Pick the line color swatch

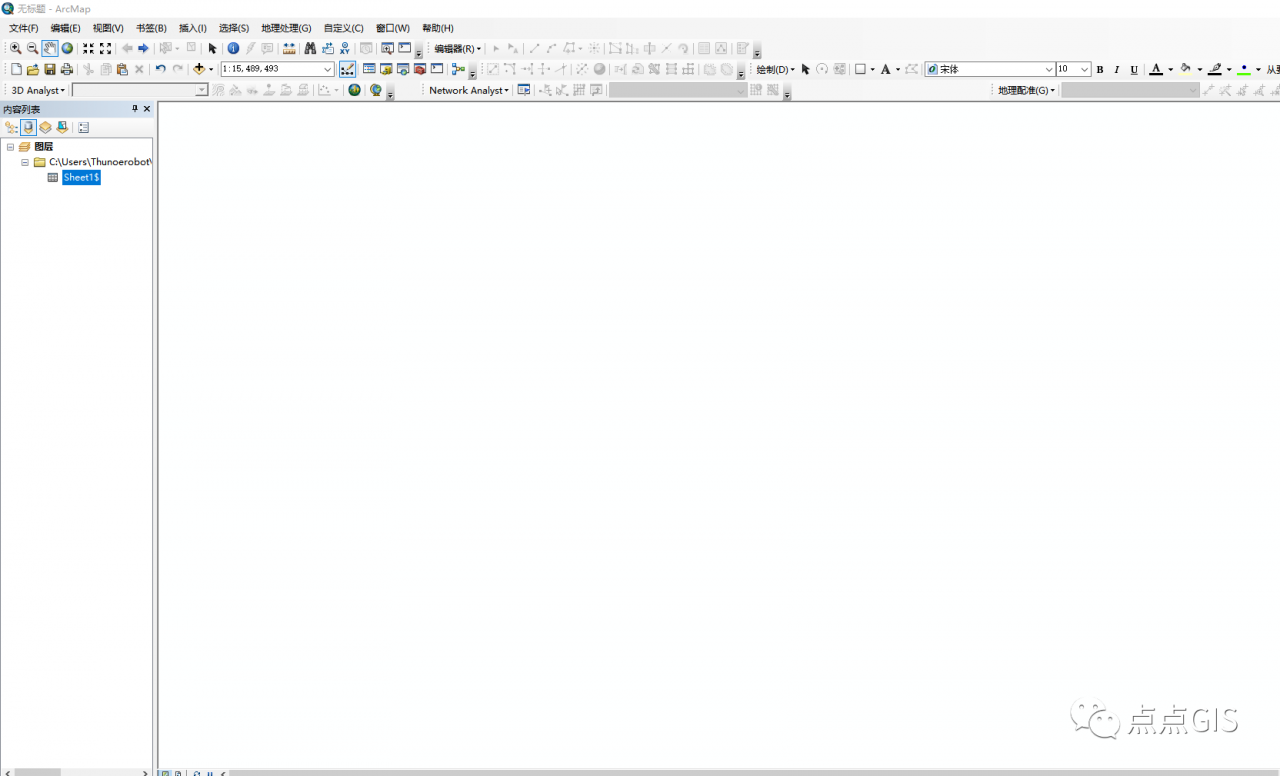(1215, 69)
